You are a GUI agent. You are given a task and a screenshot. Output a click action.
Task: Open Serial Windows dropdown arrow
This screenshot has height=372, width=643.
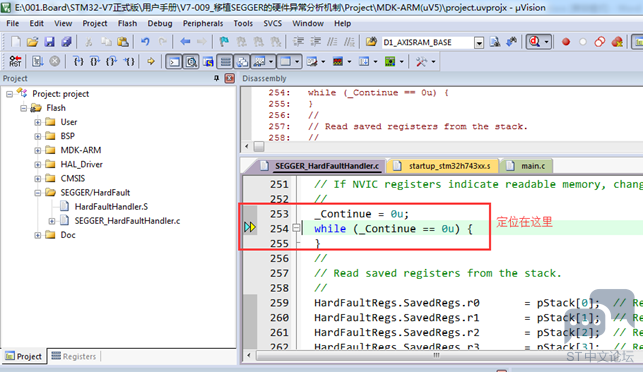click(323, 62)
